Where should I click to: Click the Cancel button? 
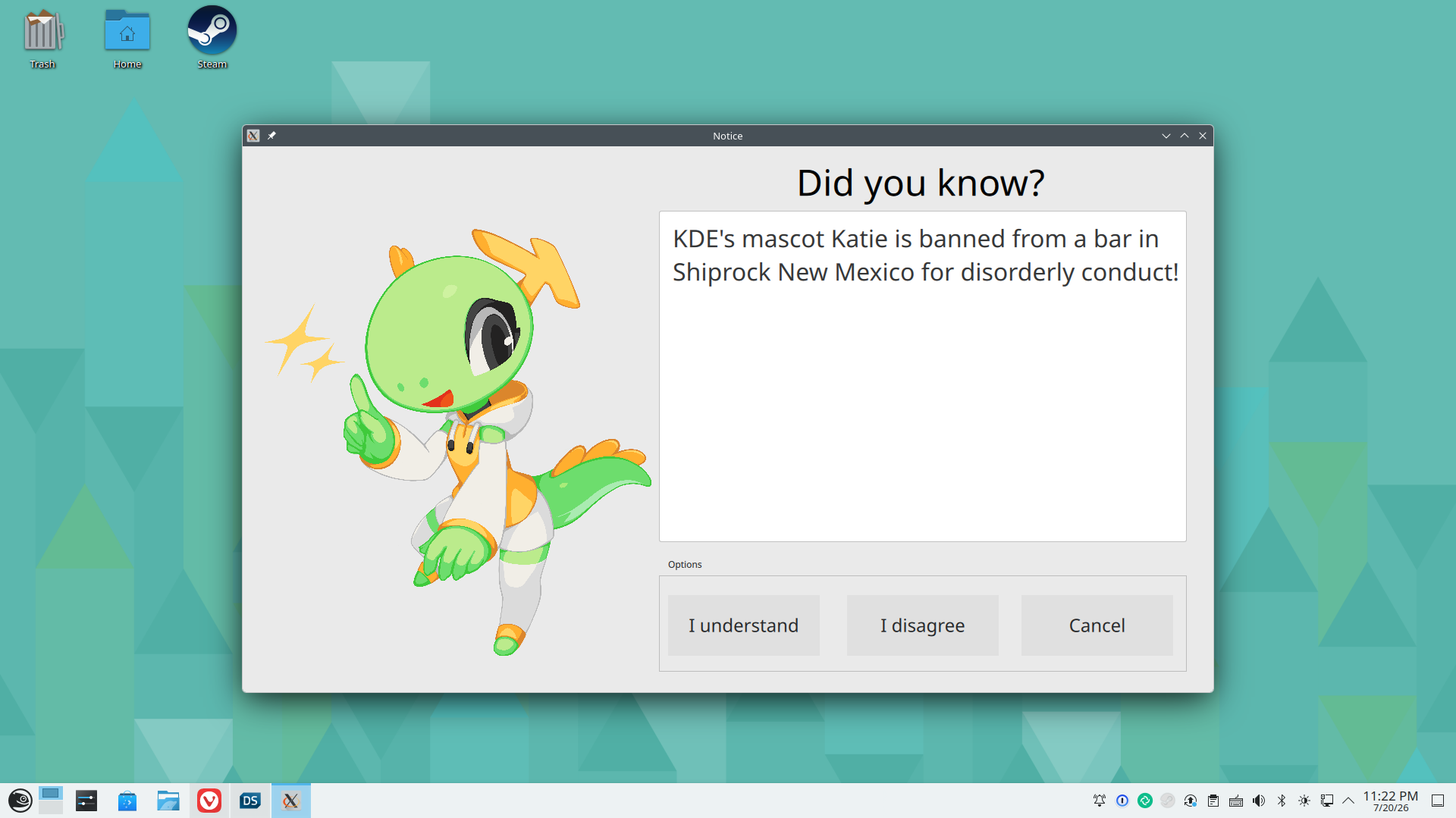[x=1097, y=625]
